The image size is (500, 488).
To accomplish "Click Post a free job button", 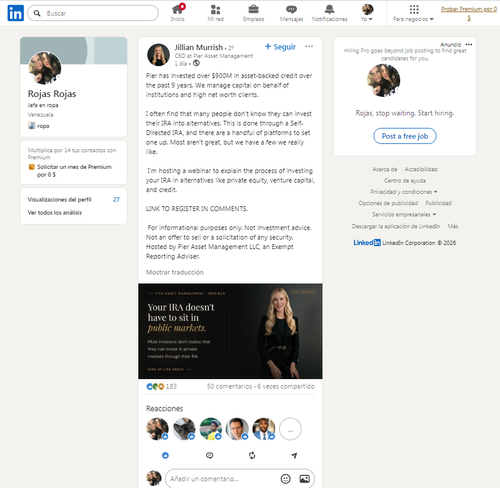I will point(405,136).
